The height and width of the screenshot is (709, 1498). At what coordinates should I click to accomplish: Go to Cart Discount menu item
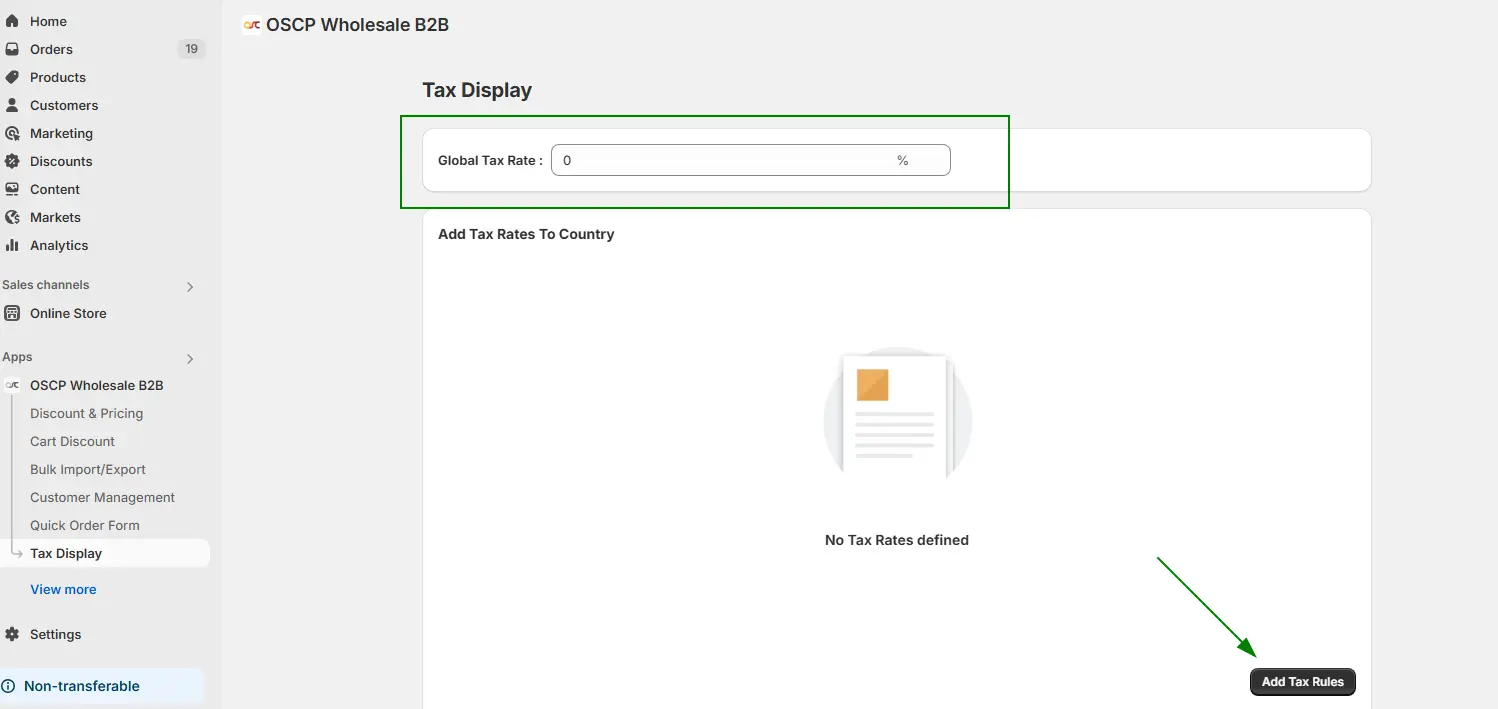pyautogui.click(x=72, y=441)
